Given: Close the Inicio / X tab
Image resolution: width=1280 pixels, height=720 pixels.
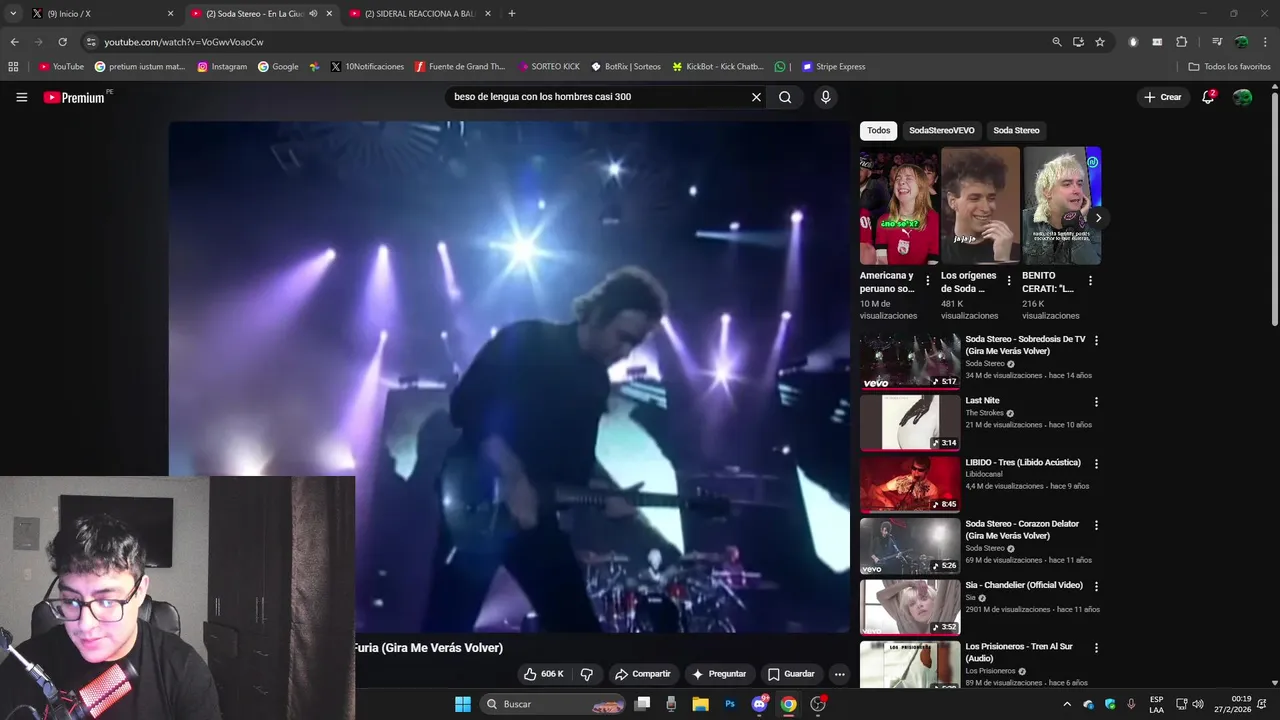Looking at the screenshot, I should click(x=170, y=14).
